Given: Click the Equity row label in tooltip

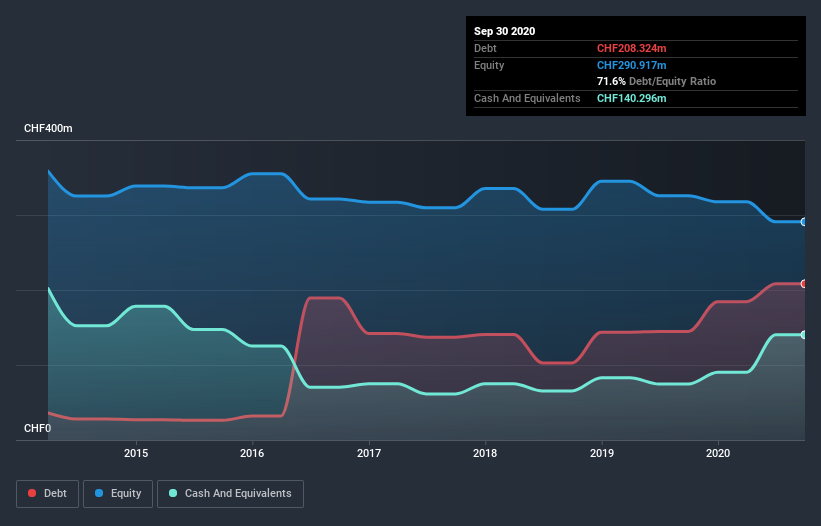Looking at the screenshot, I should coord(489,65).
